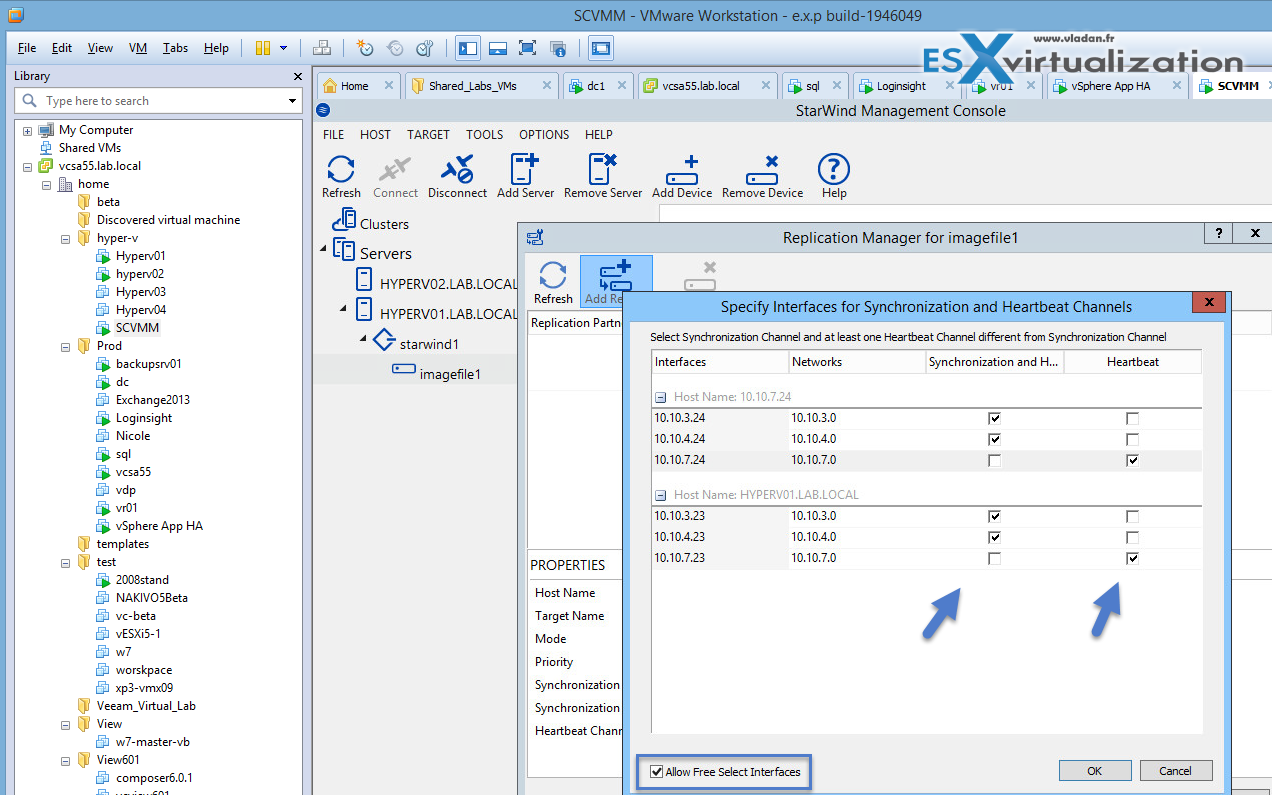Click Refresh in the Replication Manager window
The height and width of the screenshot is (795, 1272).
tap(553, 283)
